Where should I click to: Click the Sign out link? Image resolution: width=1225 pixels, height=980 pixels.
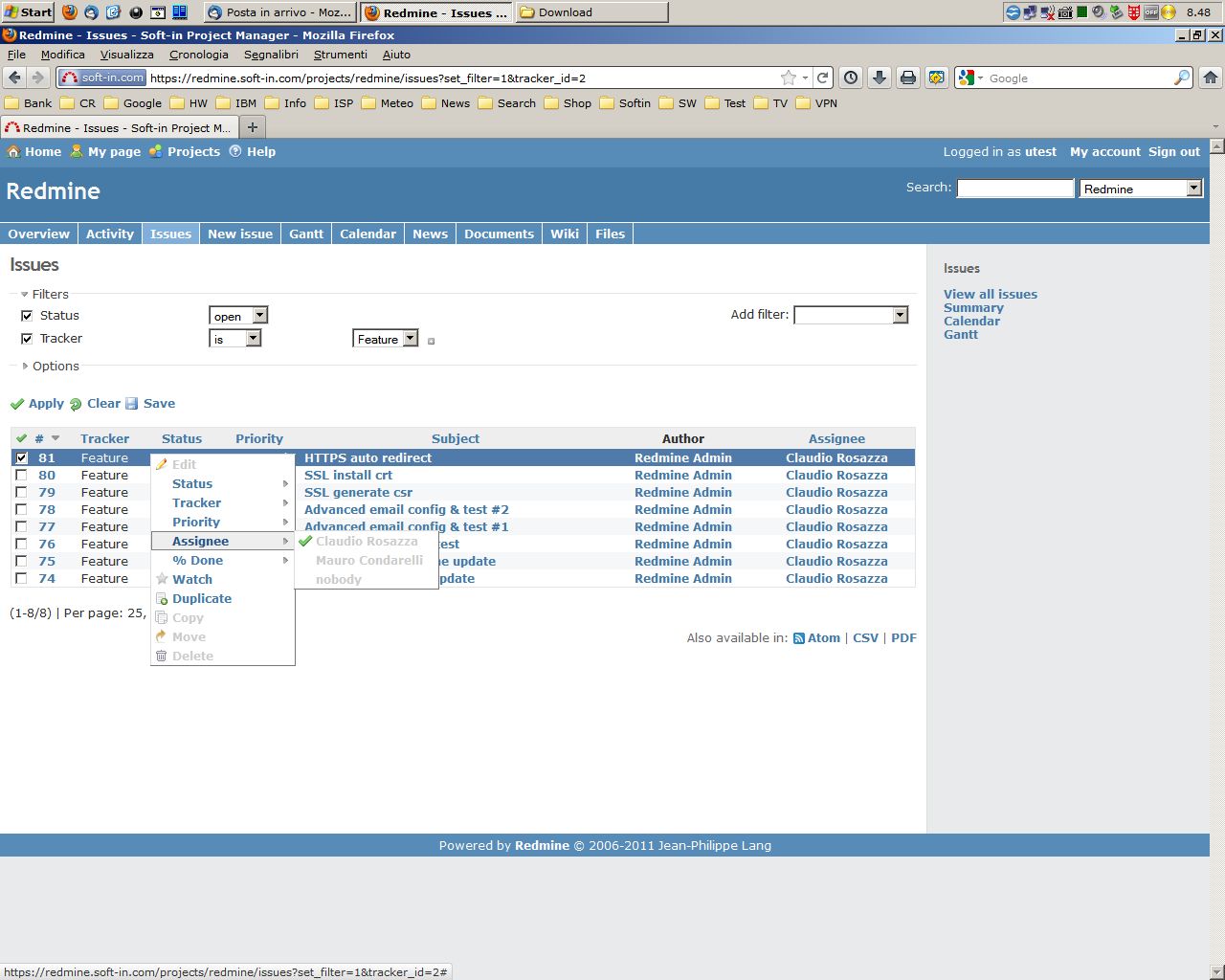(1174, 151)
